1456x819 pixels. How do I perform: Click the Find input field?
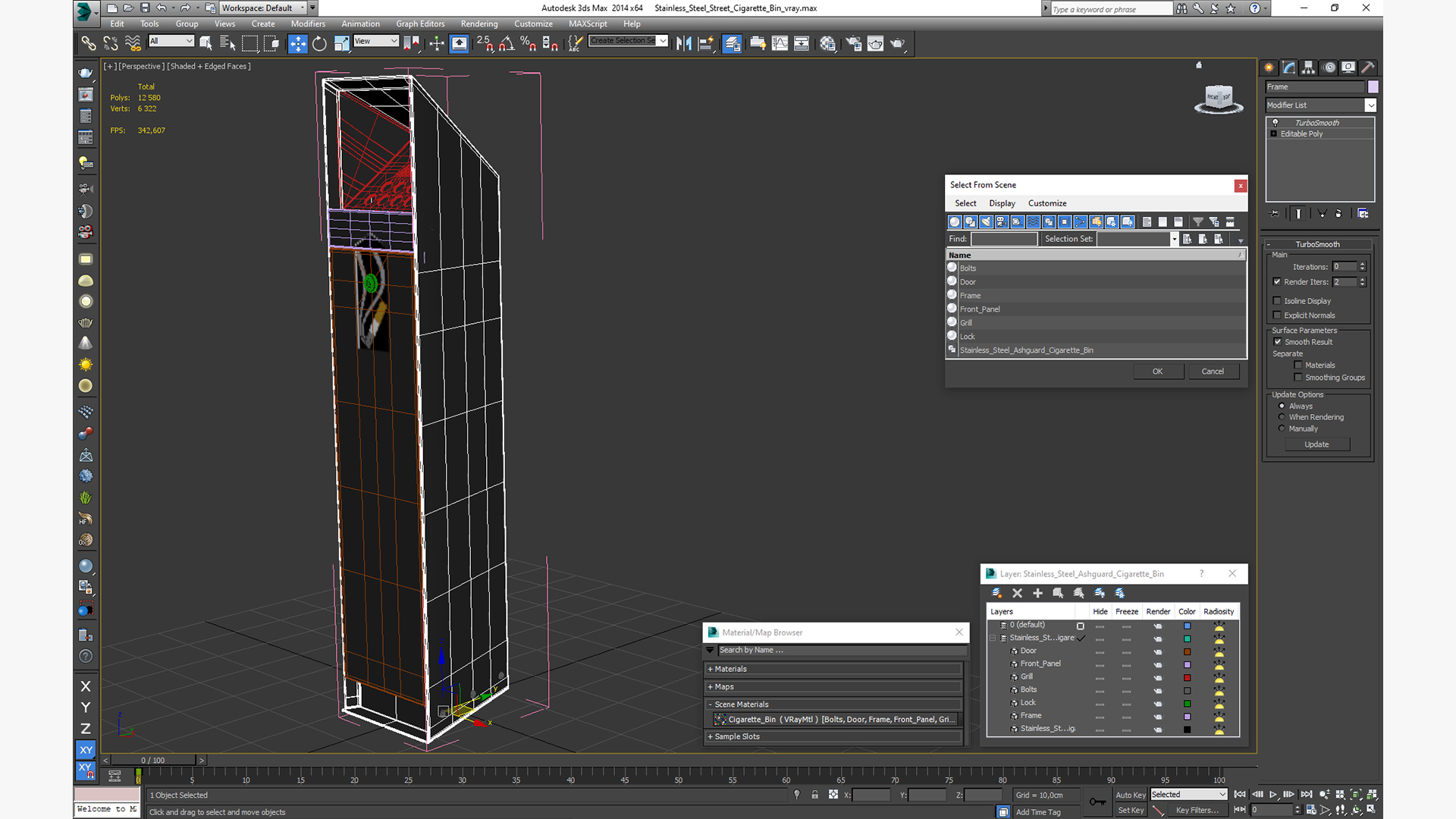(1004, 239)
